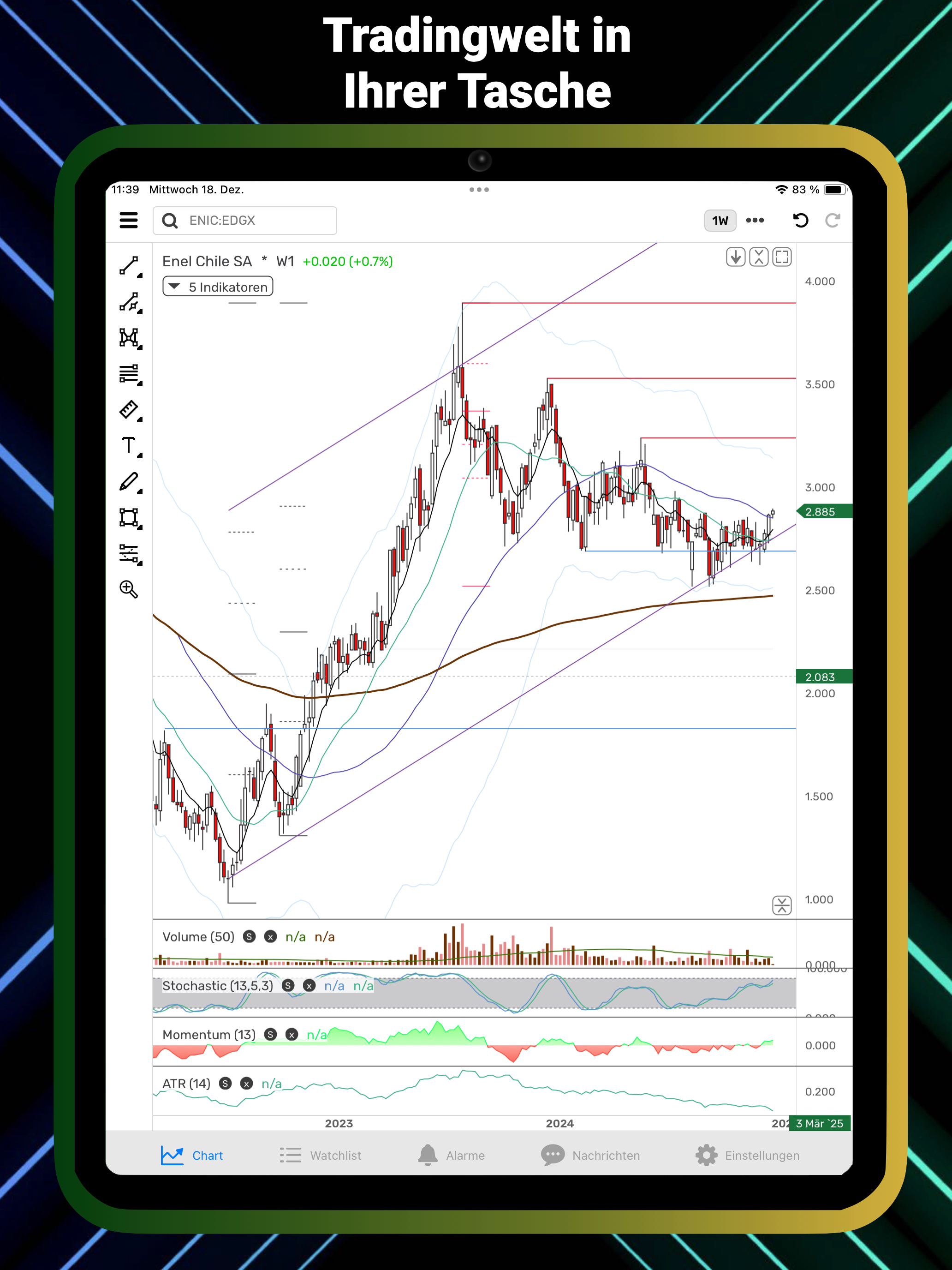952x1270 pixels.
Task: Open Momentum (13) indicator settings
Action: click(270, 1034)
